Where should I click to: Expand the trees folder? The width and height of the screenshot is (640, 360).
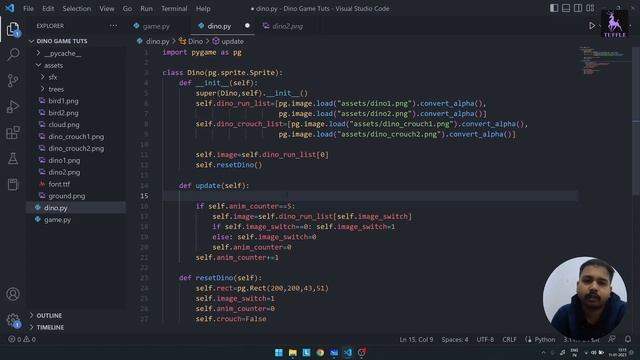tap(56, 89)
